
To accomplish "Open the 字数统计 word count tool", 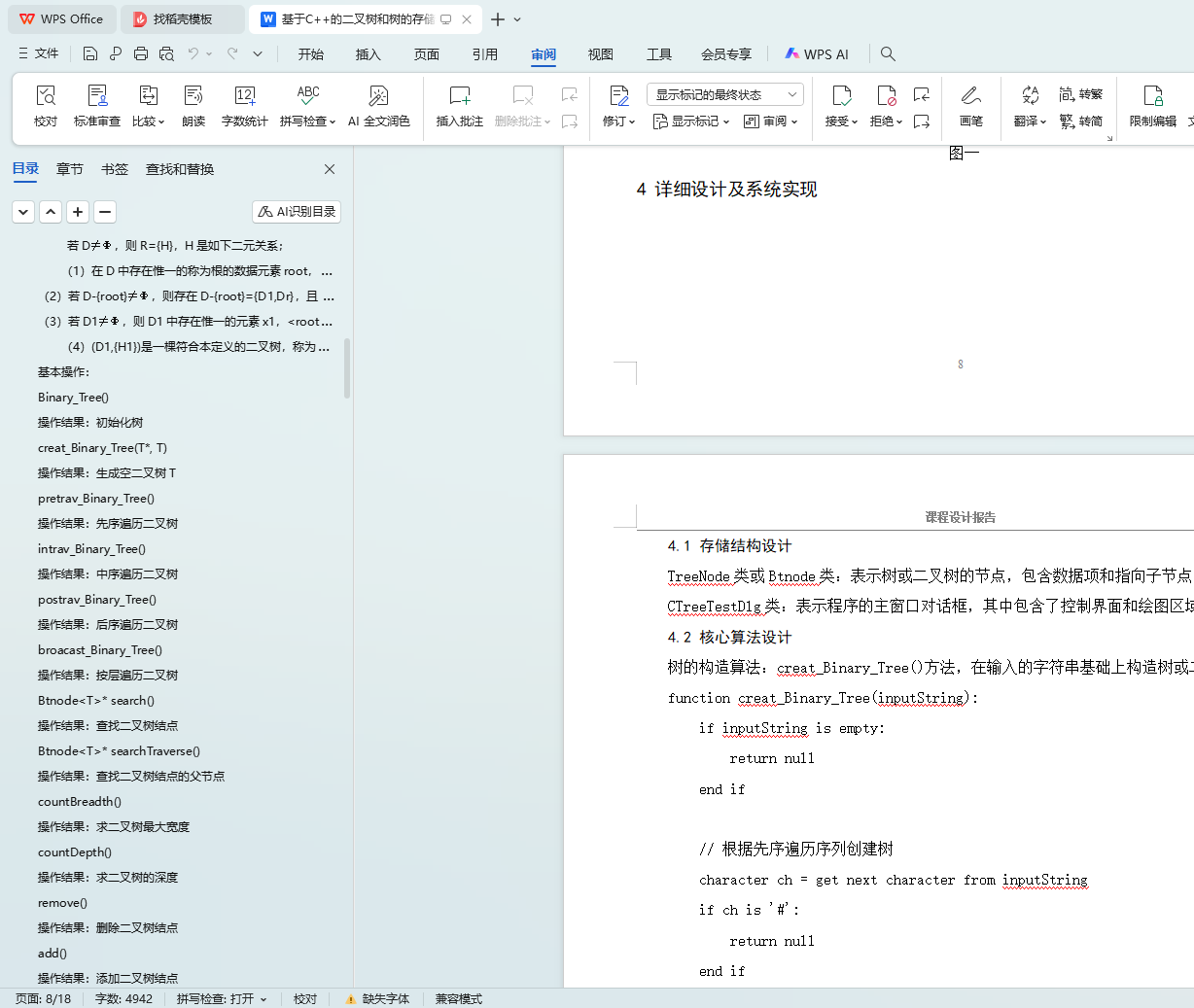I will pos(244,106).
